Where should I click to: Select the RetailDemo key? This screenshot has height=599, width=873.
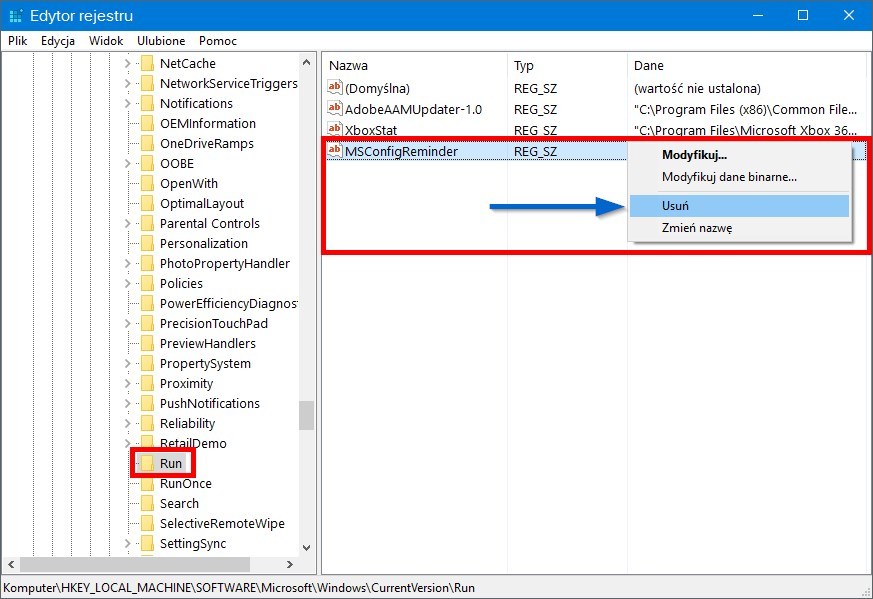(193, 444)
